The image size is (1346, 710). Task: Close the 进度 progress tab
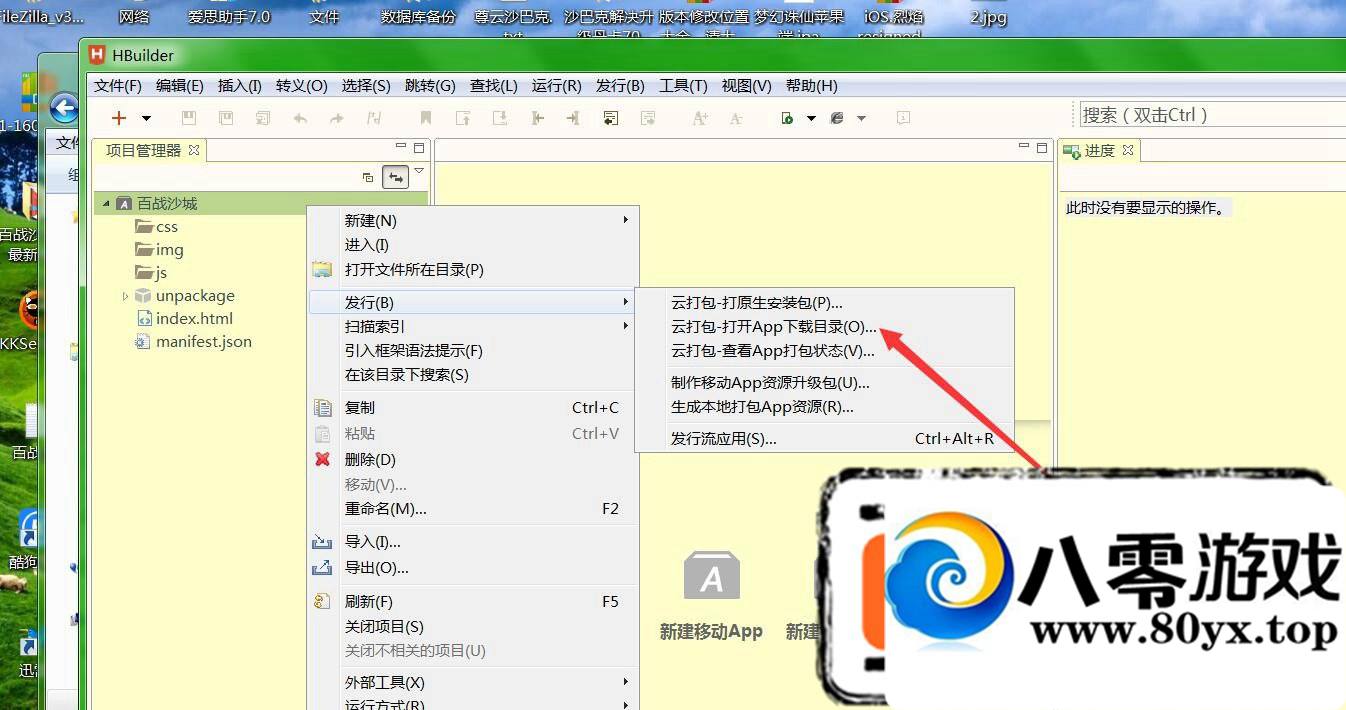click(x=1128, y=150)
